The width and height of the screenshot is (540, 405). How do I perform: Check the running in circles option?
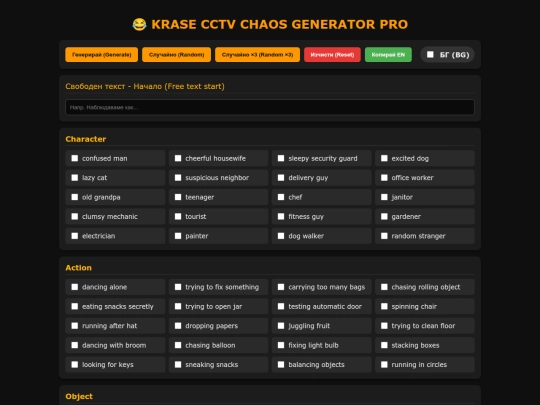pyautogui.click(x=384, y=364)
